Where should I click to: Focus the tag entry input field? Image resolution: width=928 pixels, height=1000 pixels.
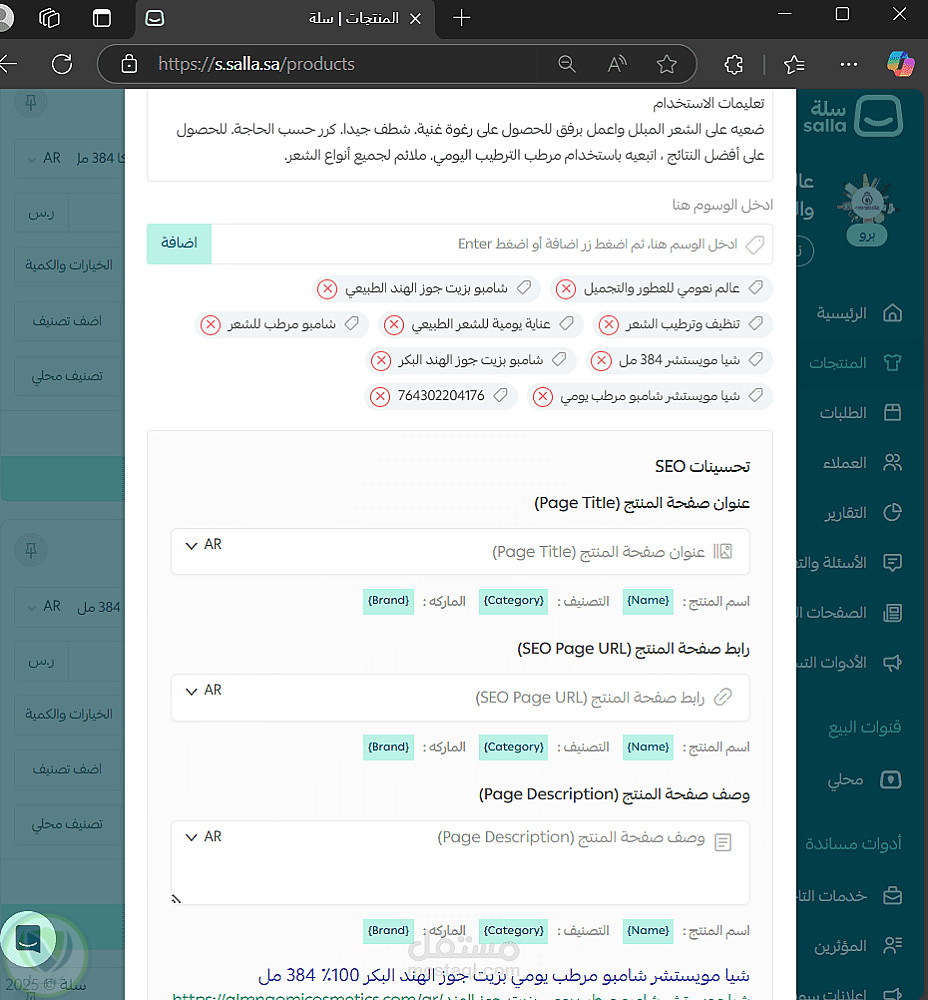click(x=491, y=244)
